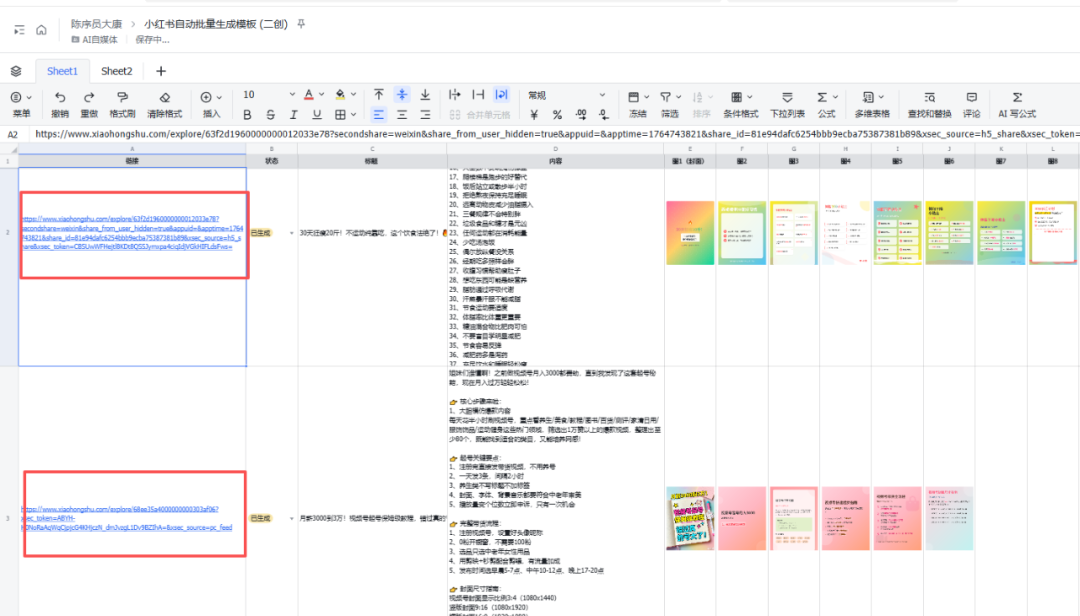The height and width of the screenshot is (616, 1080).
Task: Expand the font color arrow
Action: click(x=321, y=95)
